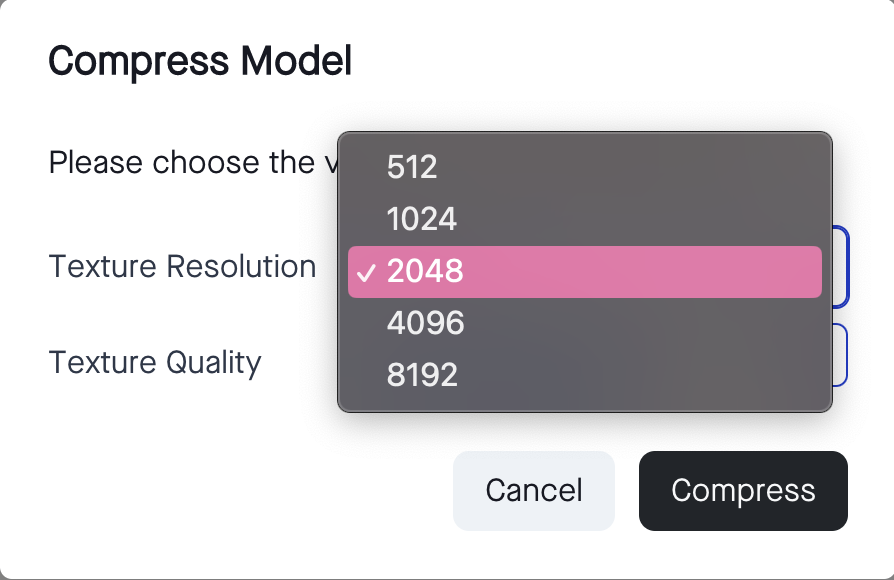This screenshot has width=894, height=580.
Task: Click the dark Compress button
Action: click(x=742, y=490)
